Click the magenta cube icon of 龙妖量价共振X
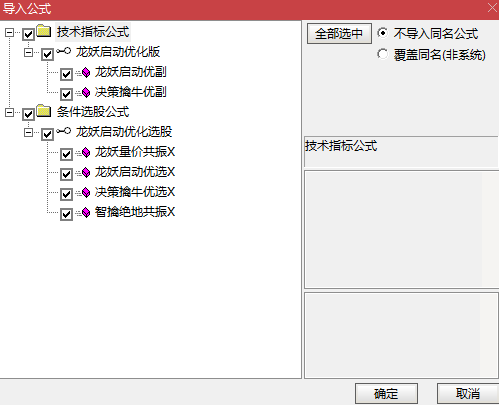 click(x=86, y=152)
